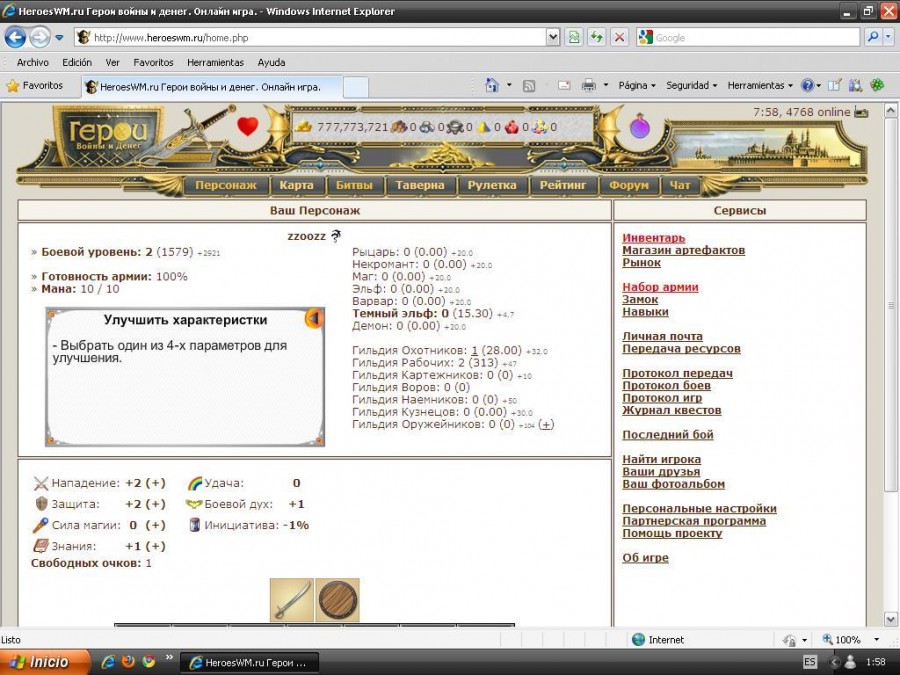Click the wooden round shield item
The height and width of the screenshot is (675, 900).
pyautogui.click(x=337, y=600)
